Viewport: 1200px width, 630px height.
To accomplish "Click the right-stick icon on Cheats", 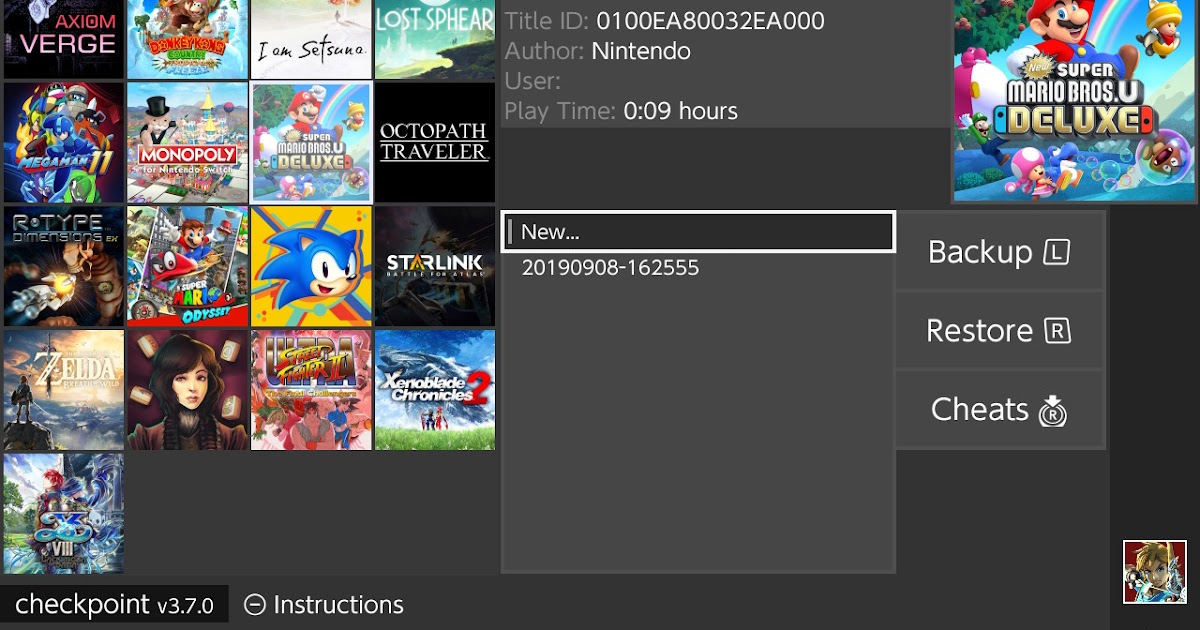I will coord(1053,411).
